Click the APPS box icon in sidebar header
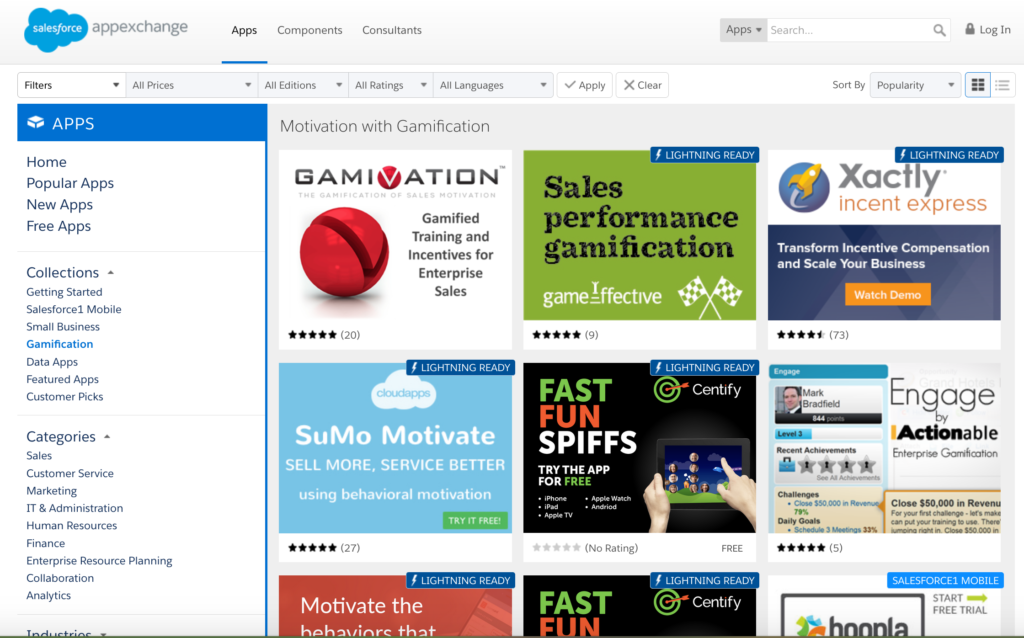 36,123
